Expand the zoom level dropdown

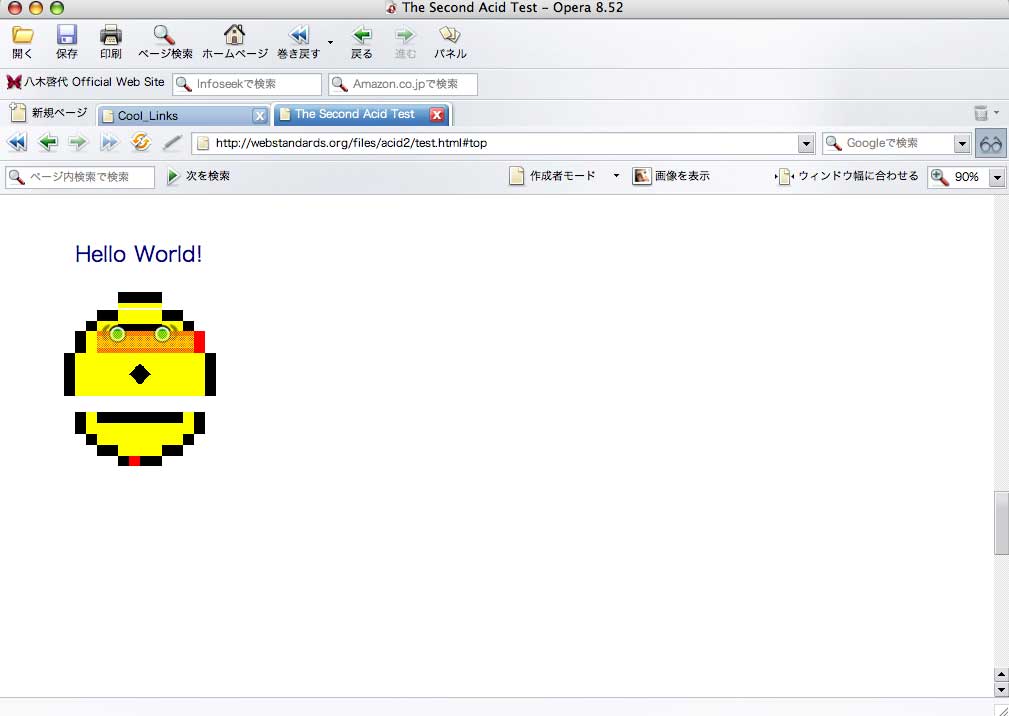(x=997, y=178)
